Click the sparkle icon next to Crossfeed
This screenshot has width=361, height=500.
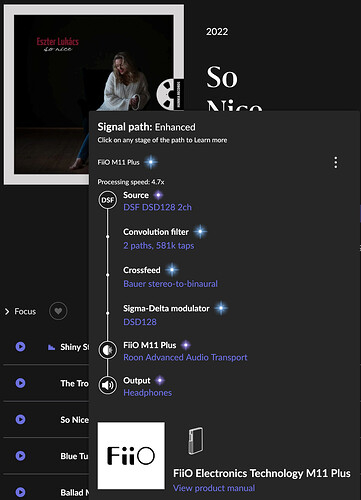pos(172,270)
